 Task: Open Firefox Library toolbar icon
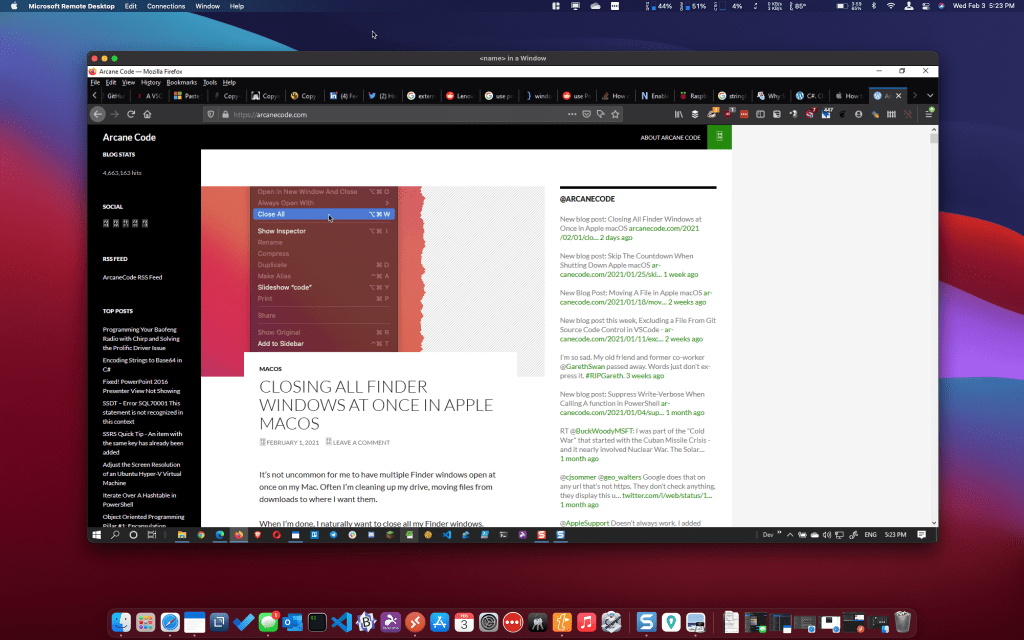click(x=678, y=114)
